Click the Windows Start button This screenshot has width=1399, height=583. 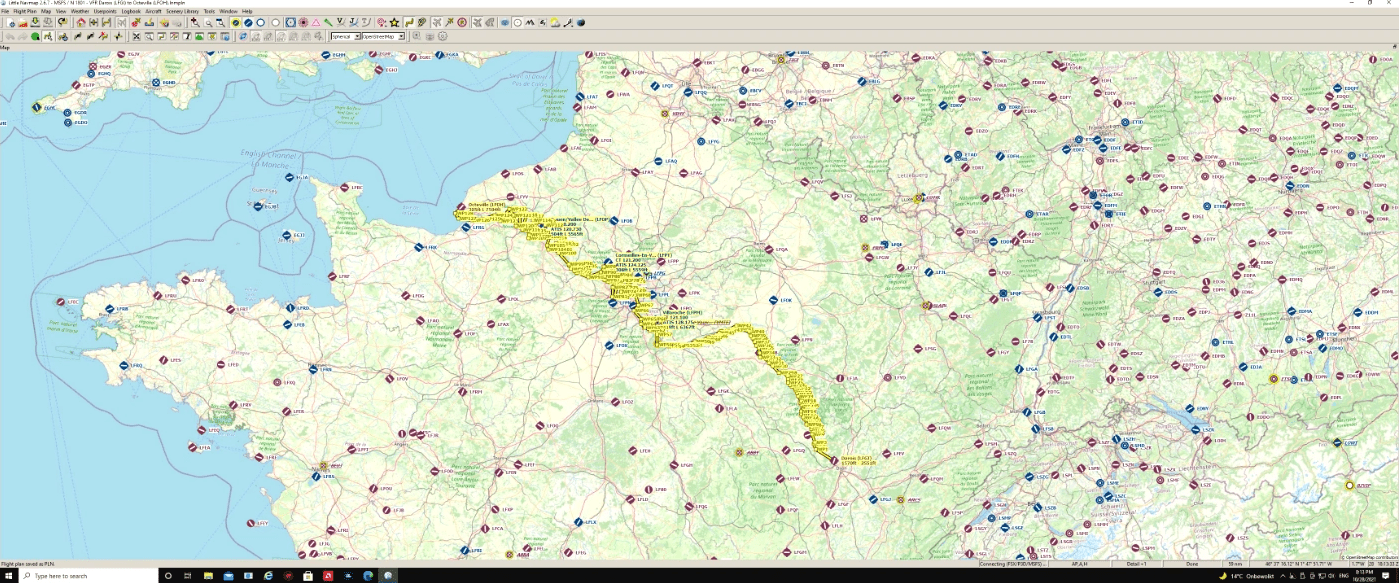tap(8, 576)
